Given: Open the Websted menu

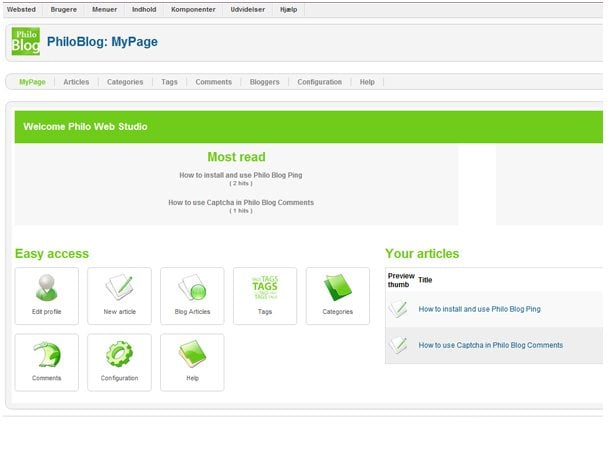Looking at the screenshot, I should click(21, 9).
